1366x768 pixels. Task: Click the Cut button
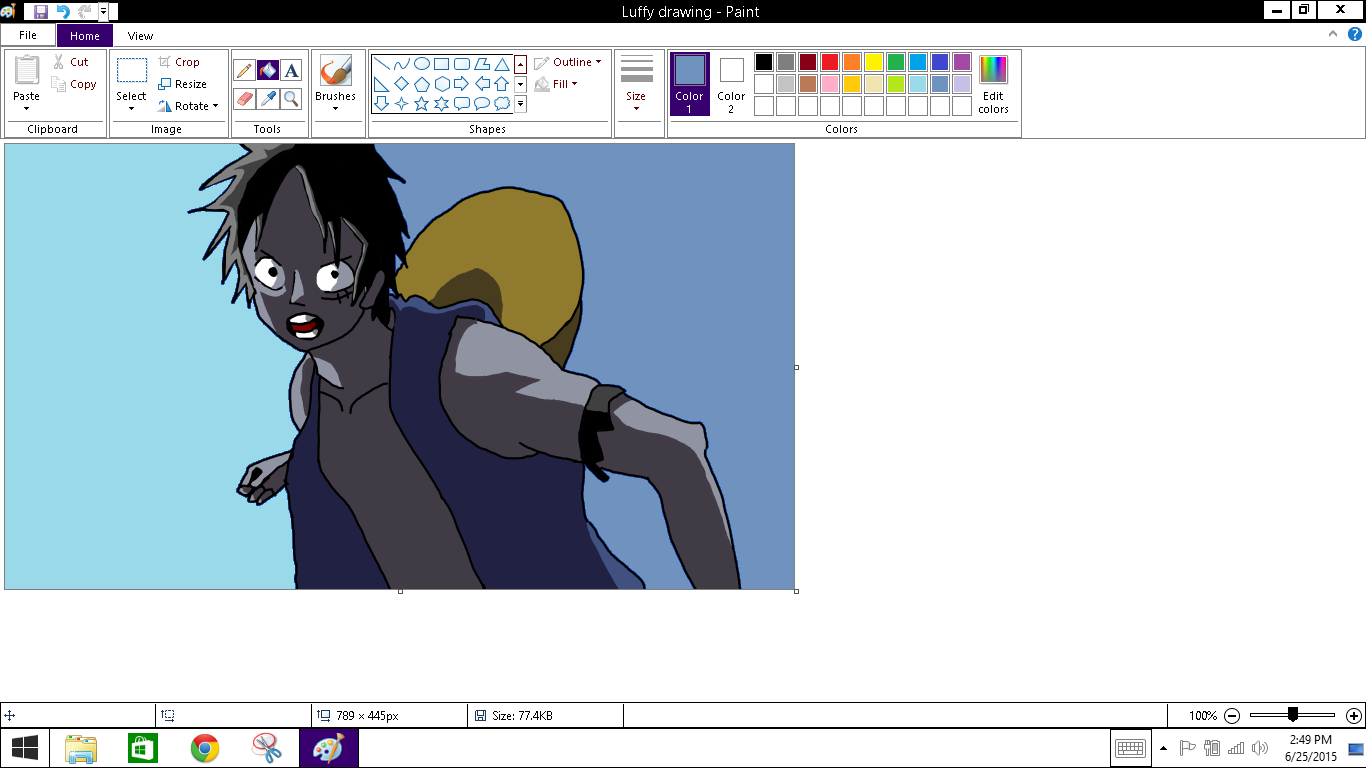71,62
